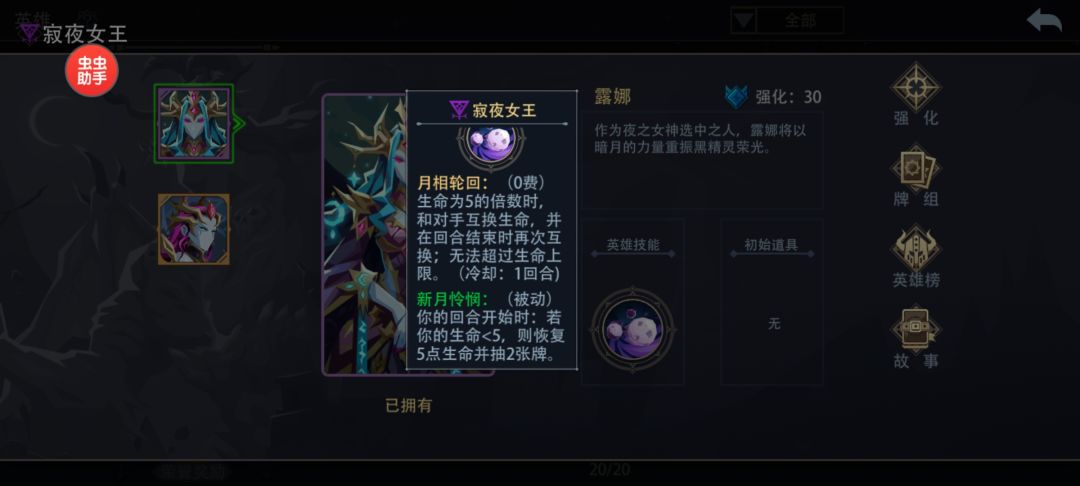
Task: Tap the 已拥有 owned label
Action: tap(408, 406)
